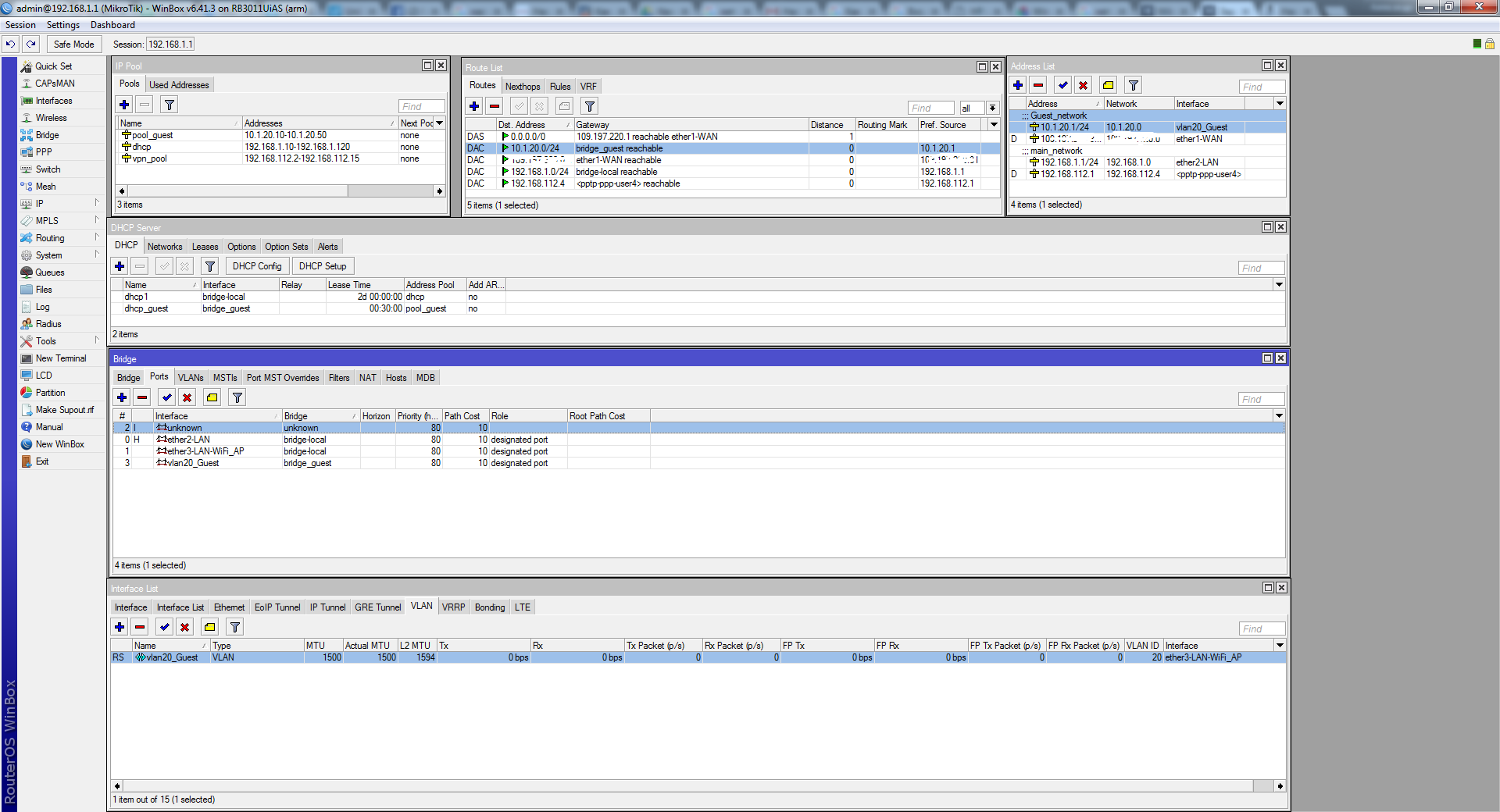Viewport: 1500px width, 812px height.
Task: Open column dropdown in DHCP Server table header
Action: point(1279,285)
